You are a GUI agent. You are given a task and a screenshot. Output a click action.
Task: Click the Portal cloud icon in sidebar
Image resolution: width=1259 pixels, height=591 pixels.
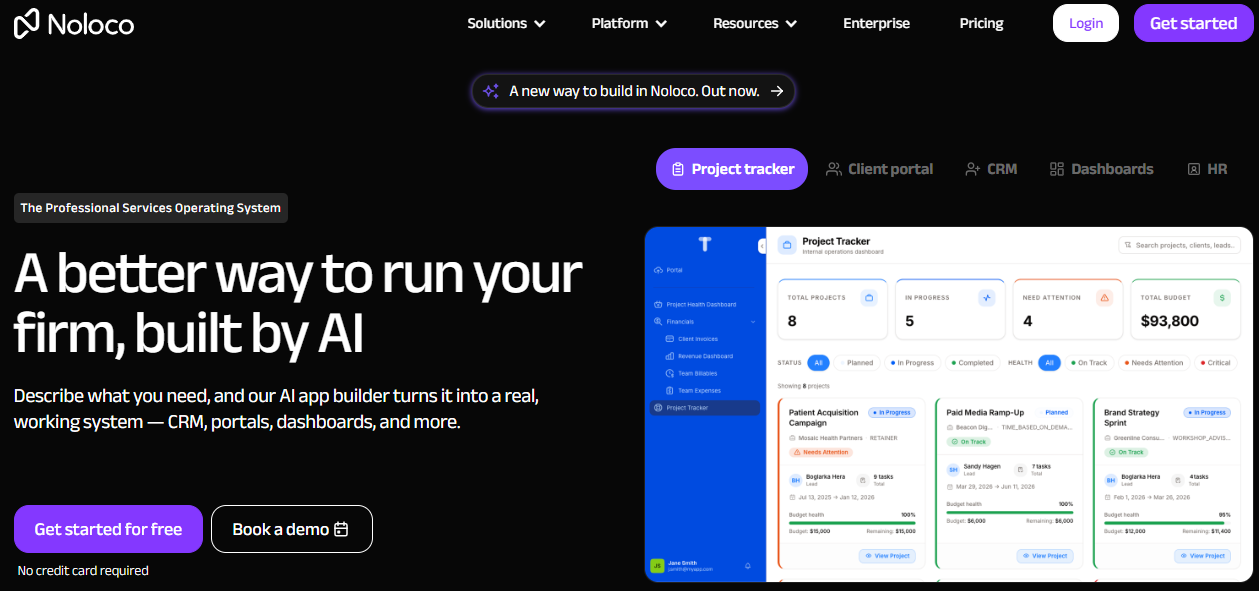[x=657, y=270]
